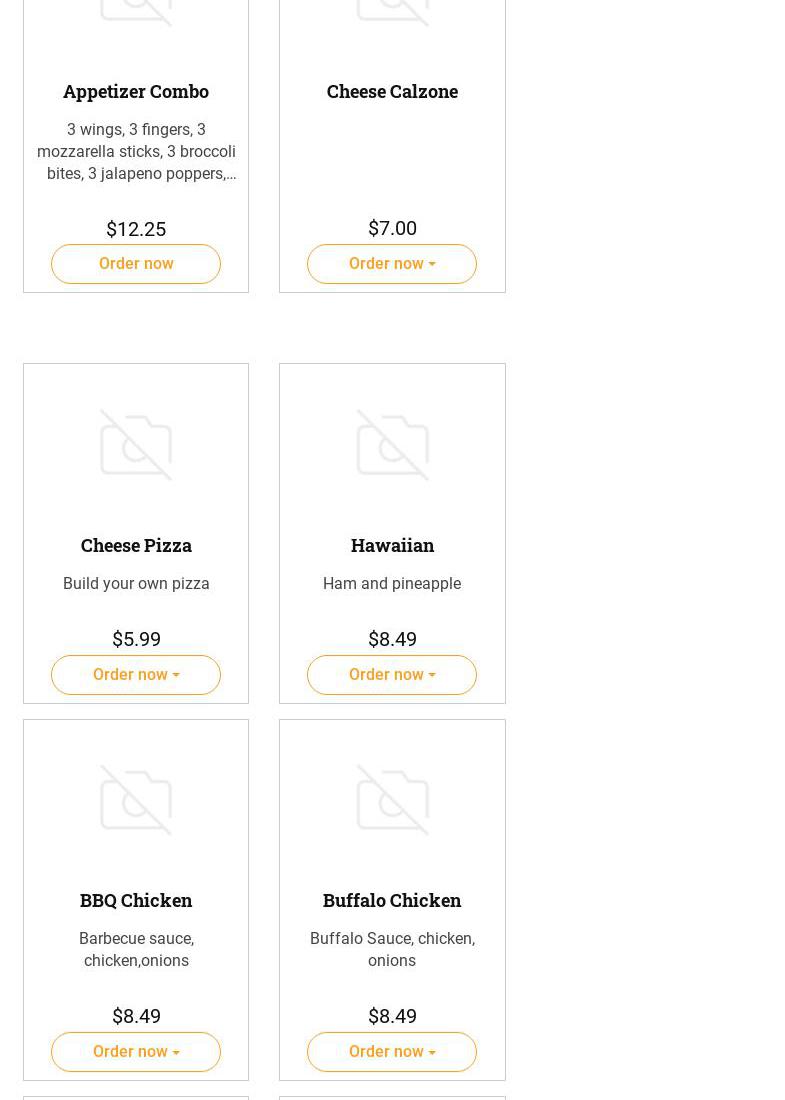Image resolution: width=785 pixels, height=1100 pixels.
Task: Select the Cheese Calzone title
Action: click(x=392, y=91)
